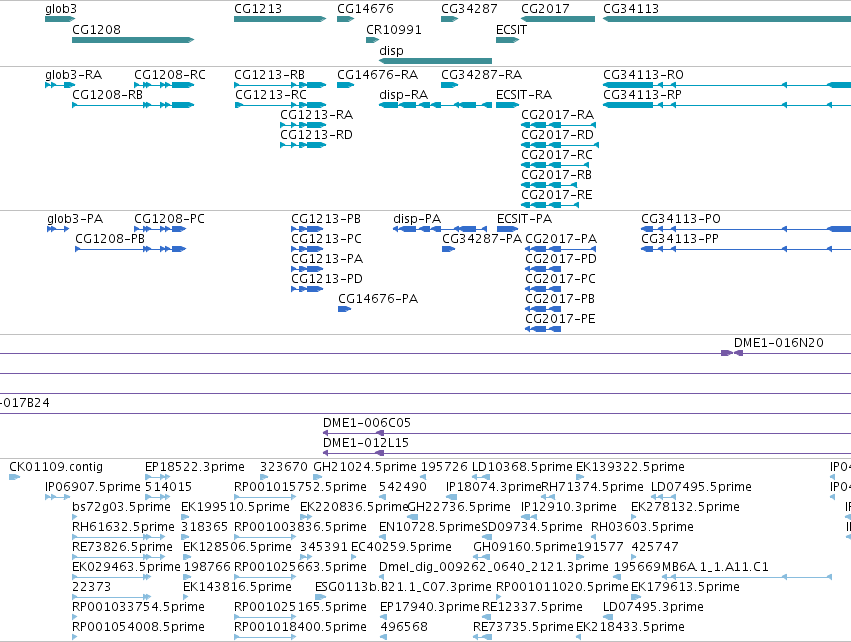The image size is (851, 642).
Task: Select the CG1213-RA transcript label
Action: (316, 115)
